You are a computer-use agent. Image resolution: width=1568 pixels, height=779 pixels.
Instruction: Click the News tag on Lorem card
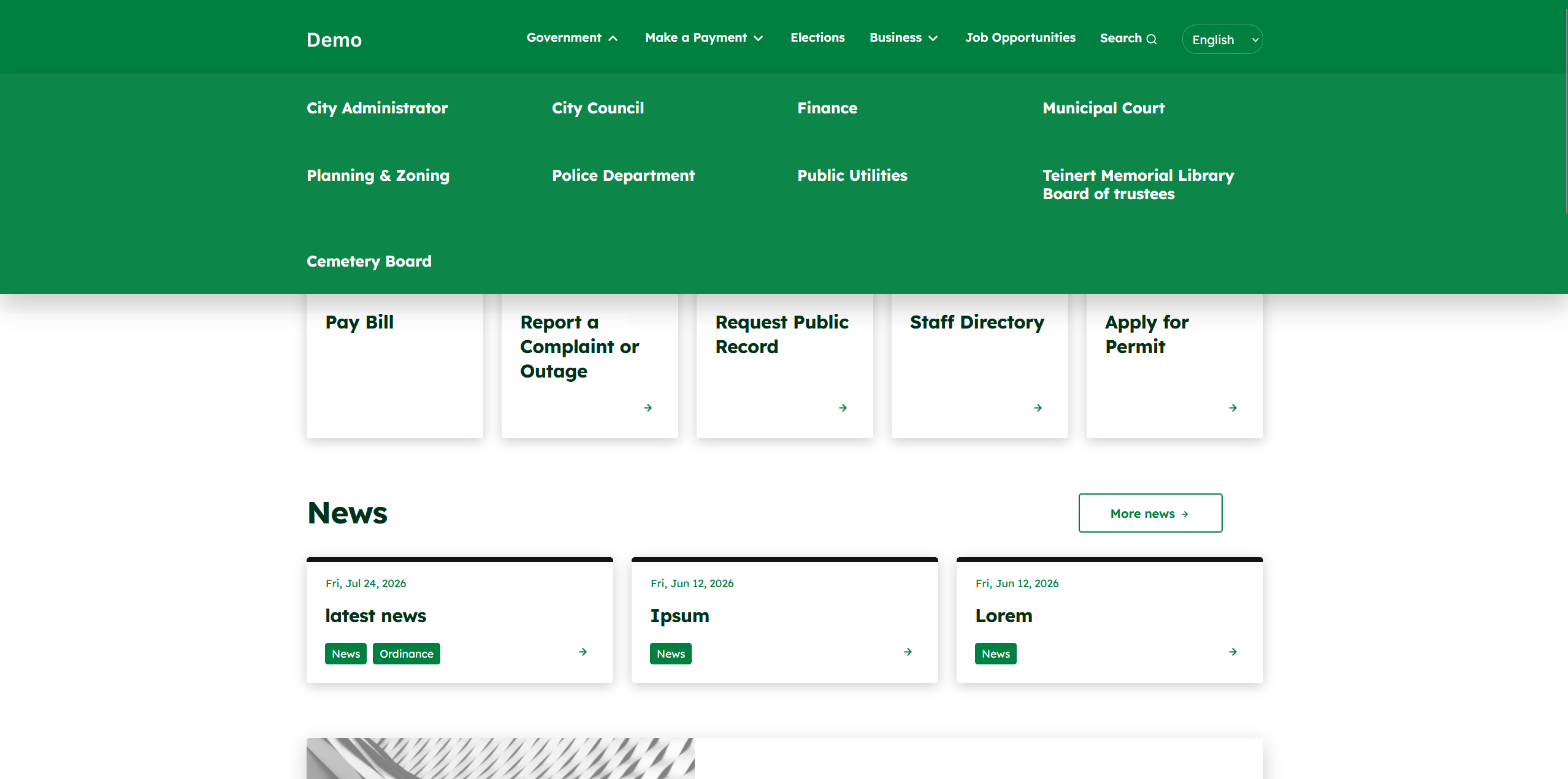coord(996,653)
